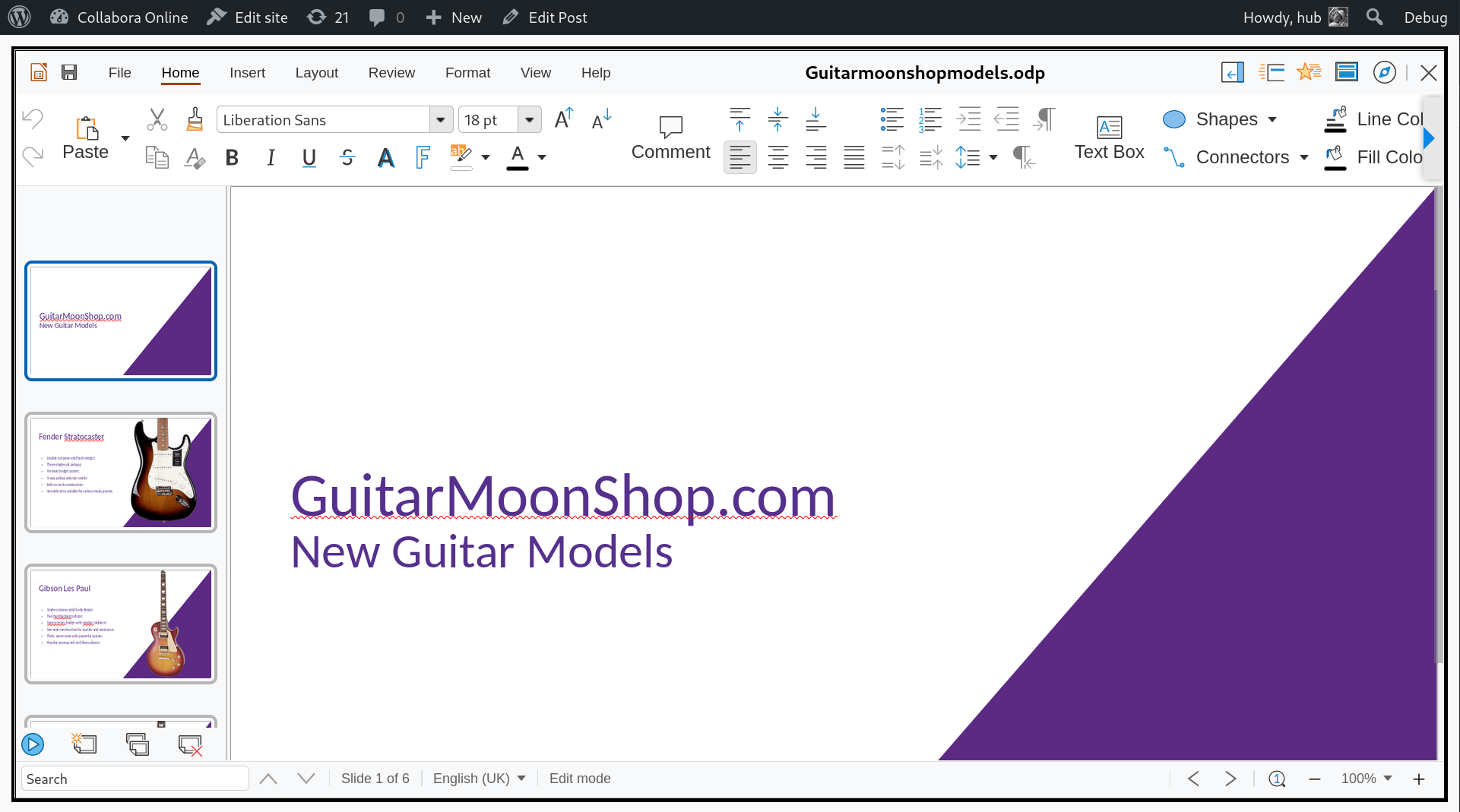Image resolution: width=1460 pixels, height=812 pixels.
Task: Open font colour dropdown arrow
Action: tap(542, 157)
